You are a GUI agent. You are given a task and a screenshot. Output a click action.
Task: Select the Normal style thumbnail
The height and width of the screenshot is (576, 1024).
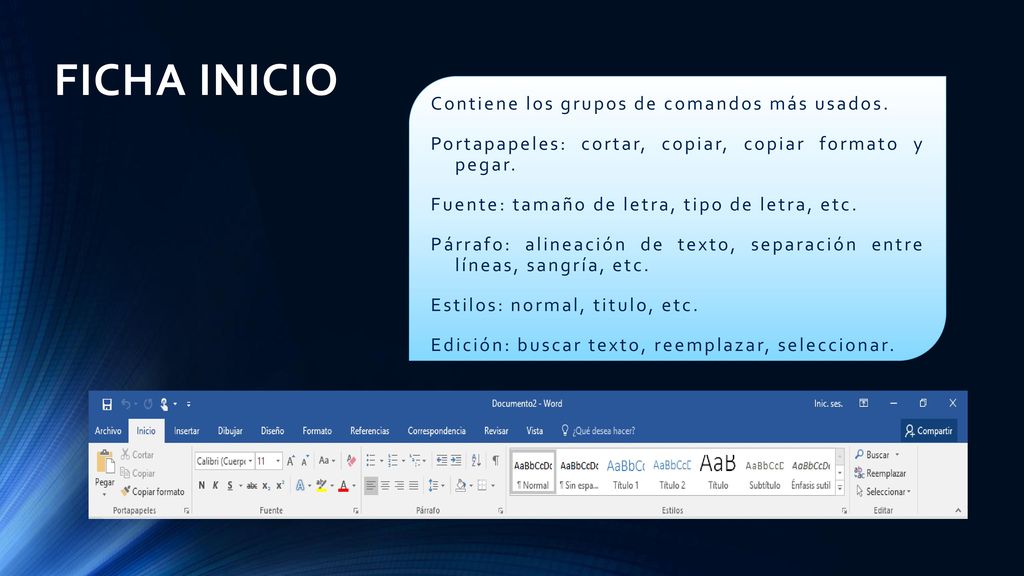pyautogui.click(x=533, y=472)
